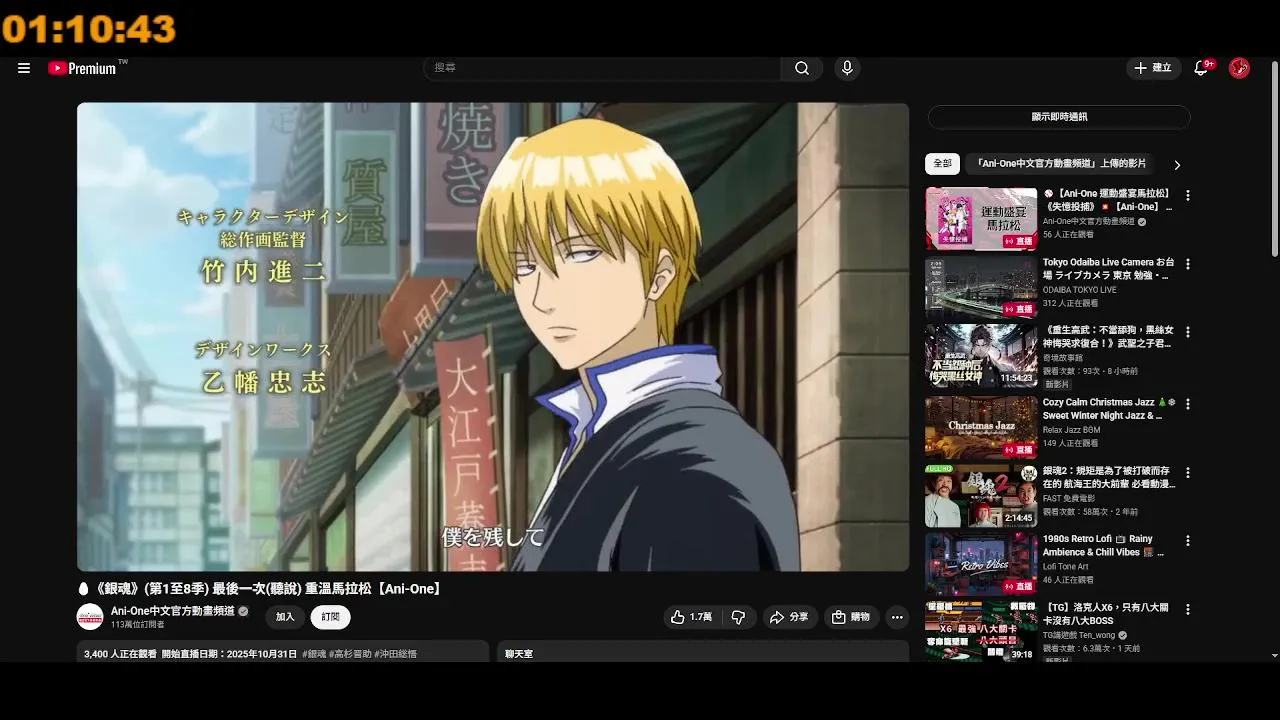Click FAST 免費電影 channel name
1280x720 pixels.
click(x=1067, y=498)
